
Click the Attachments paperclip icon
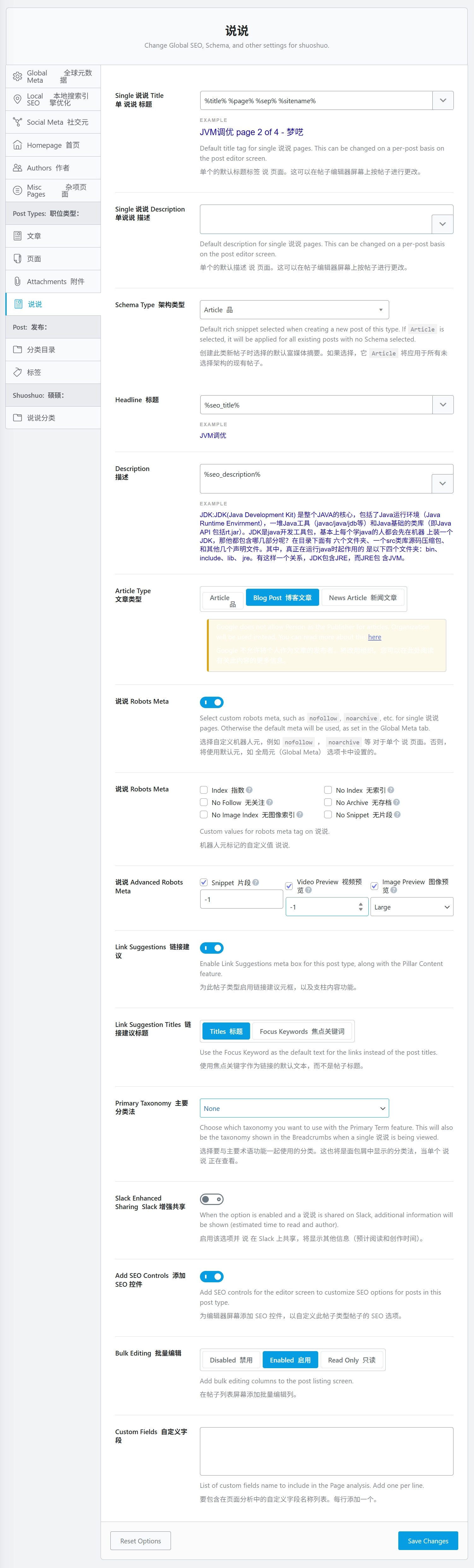(x=18, y=281)
